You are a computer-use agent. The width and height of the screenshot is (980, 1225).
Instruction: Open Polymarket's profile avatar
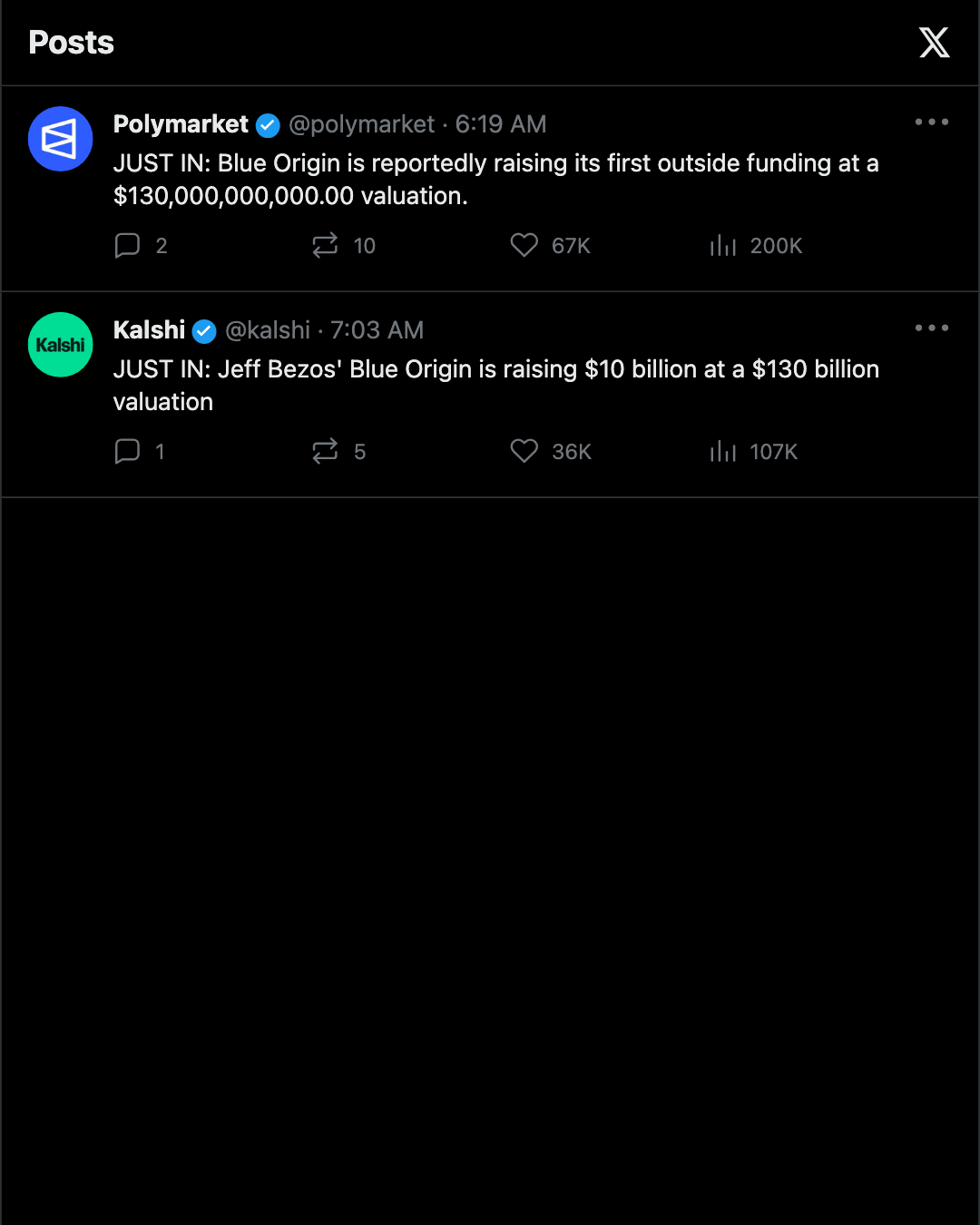pyautogui.click(x=61, y=139)
